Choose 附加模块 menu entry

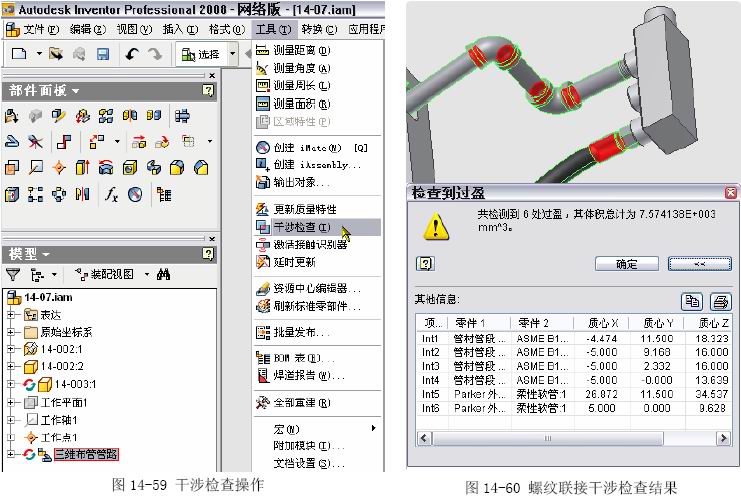pyautogui.click(x=317, y=446)
